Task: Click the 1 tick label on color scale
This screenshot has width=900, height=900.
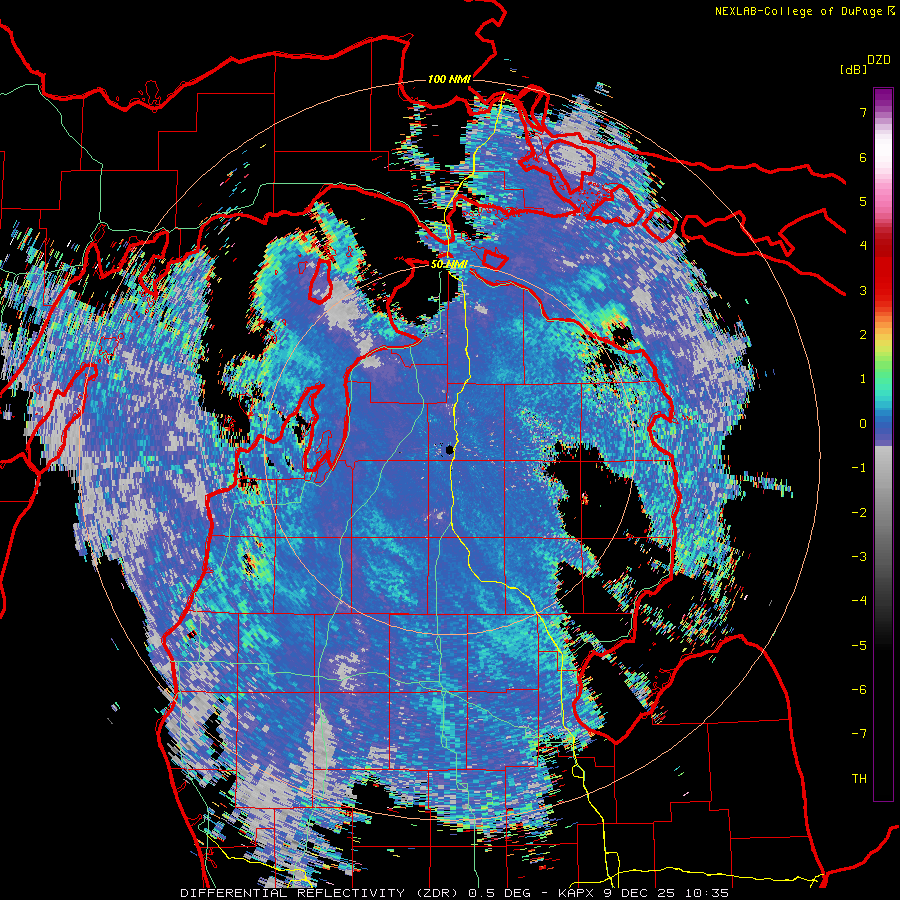Action: [863, 379]
